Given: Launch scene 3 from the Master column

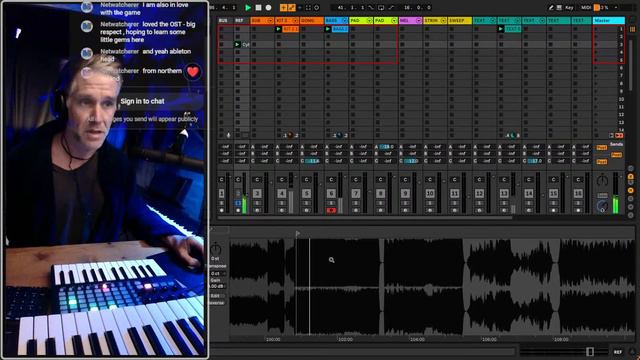Looking at the screenshot, I should 596,44.
